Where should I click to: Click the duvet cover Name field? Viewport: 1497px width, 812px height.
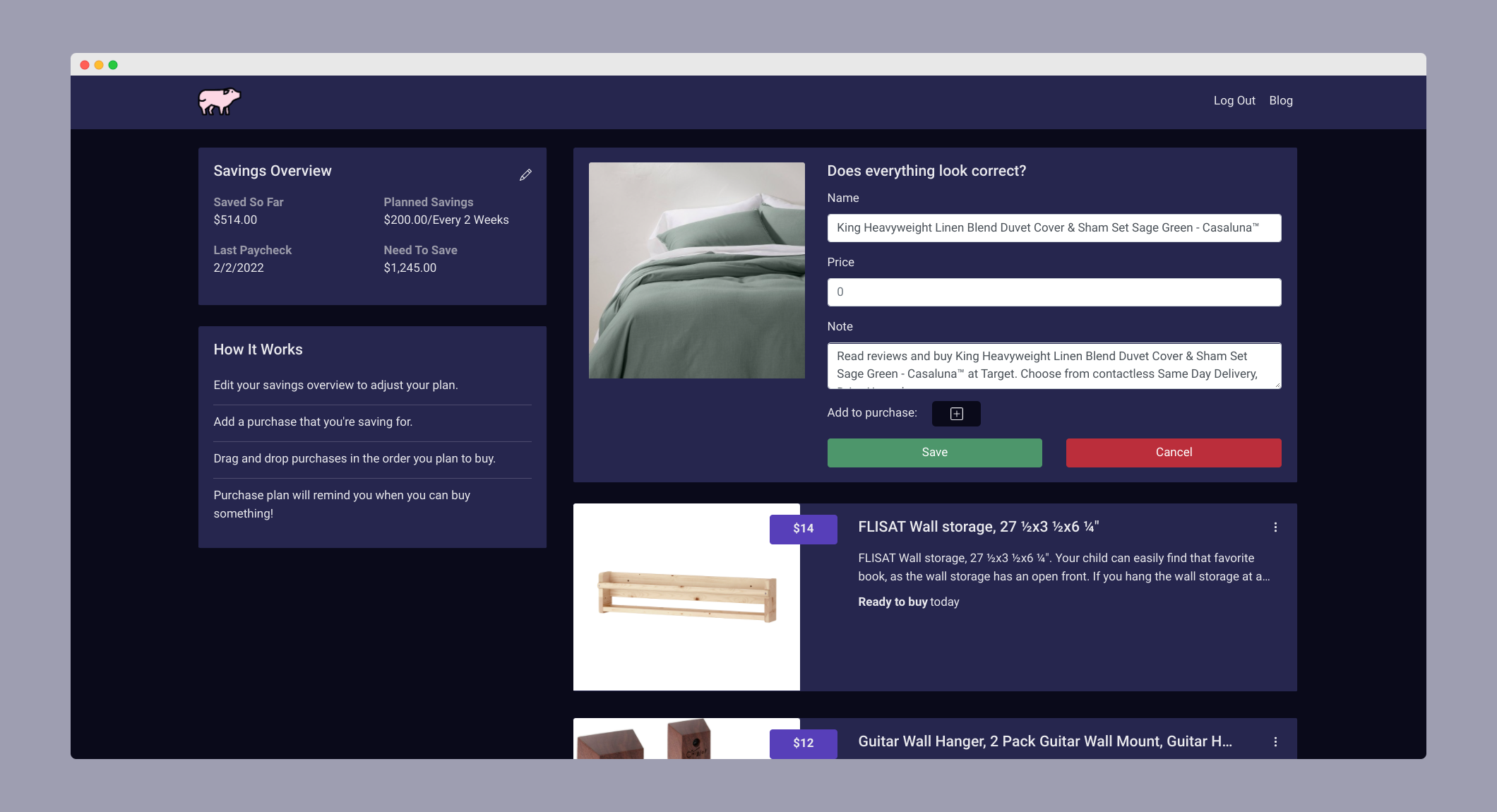tap(1054, 227)
